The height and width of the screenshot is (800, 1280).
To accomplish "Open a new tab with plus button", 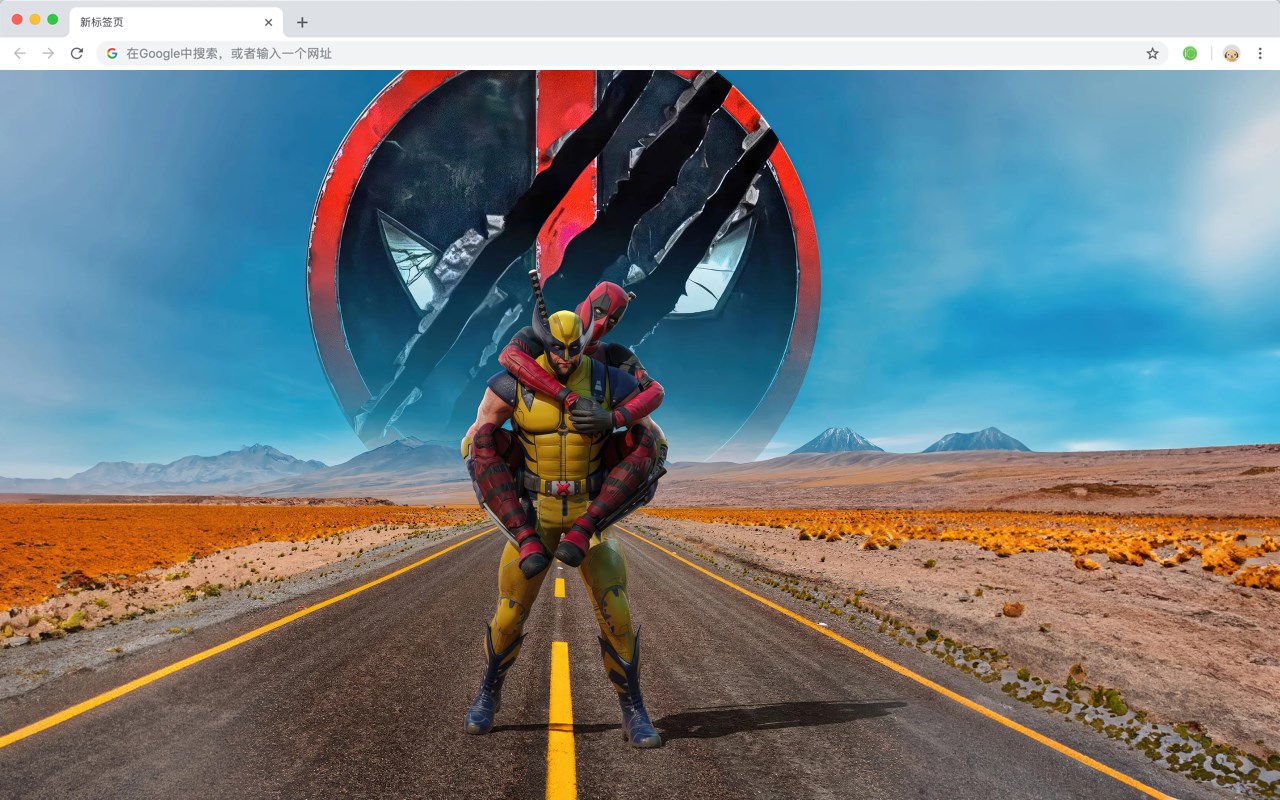I will (302, 22).
